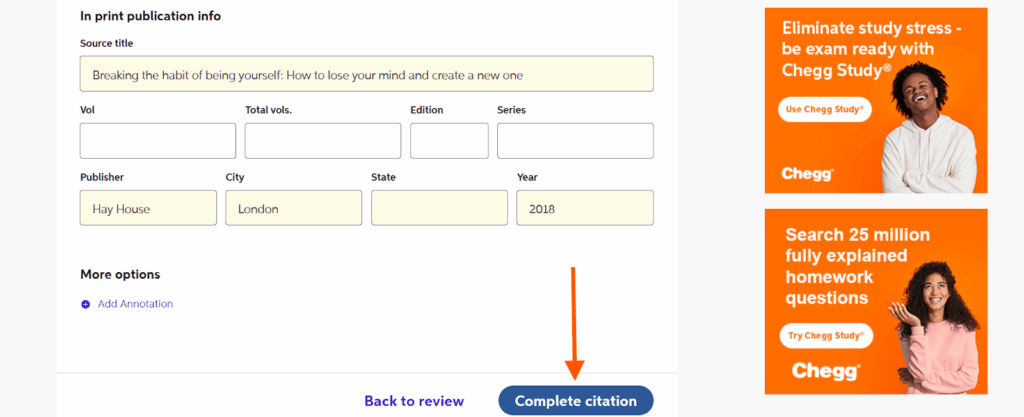
Task: Open the Add Annotation link
Action: (135, 304)
